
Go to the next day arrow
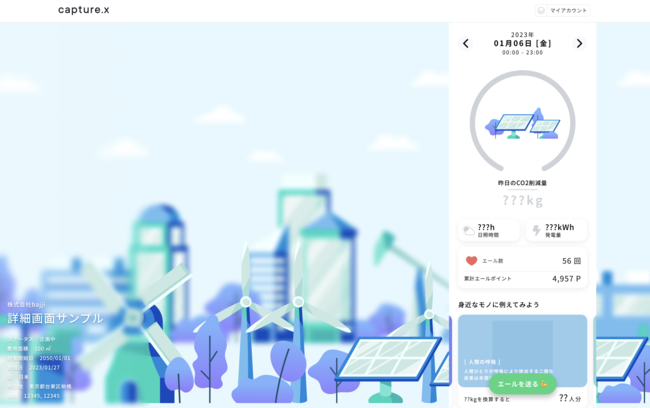click(x=579, y=44)
